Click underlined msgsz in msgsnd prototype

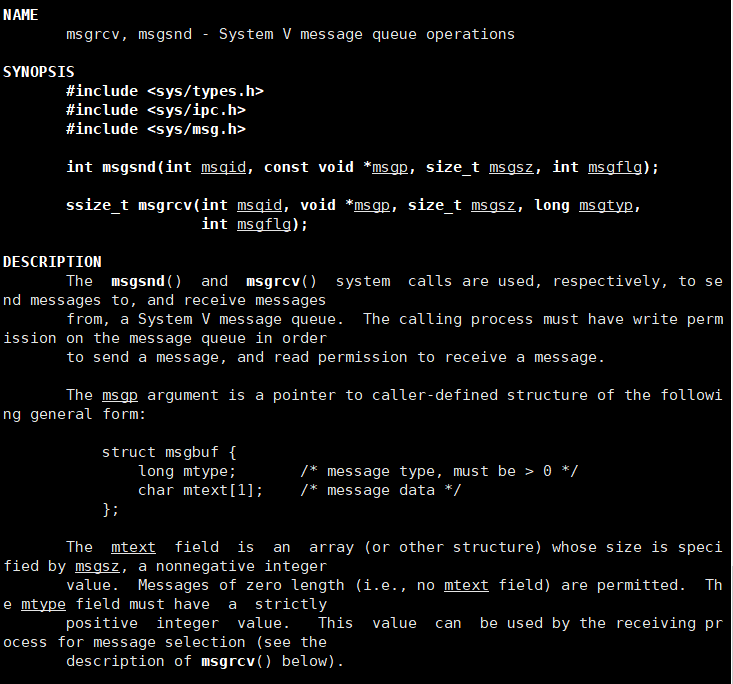tap(511, 167)
